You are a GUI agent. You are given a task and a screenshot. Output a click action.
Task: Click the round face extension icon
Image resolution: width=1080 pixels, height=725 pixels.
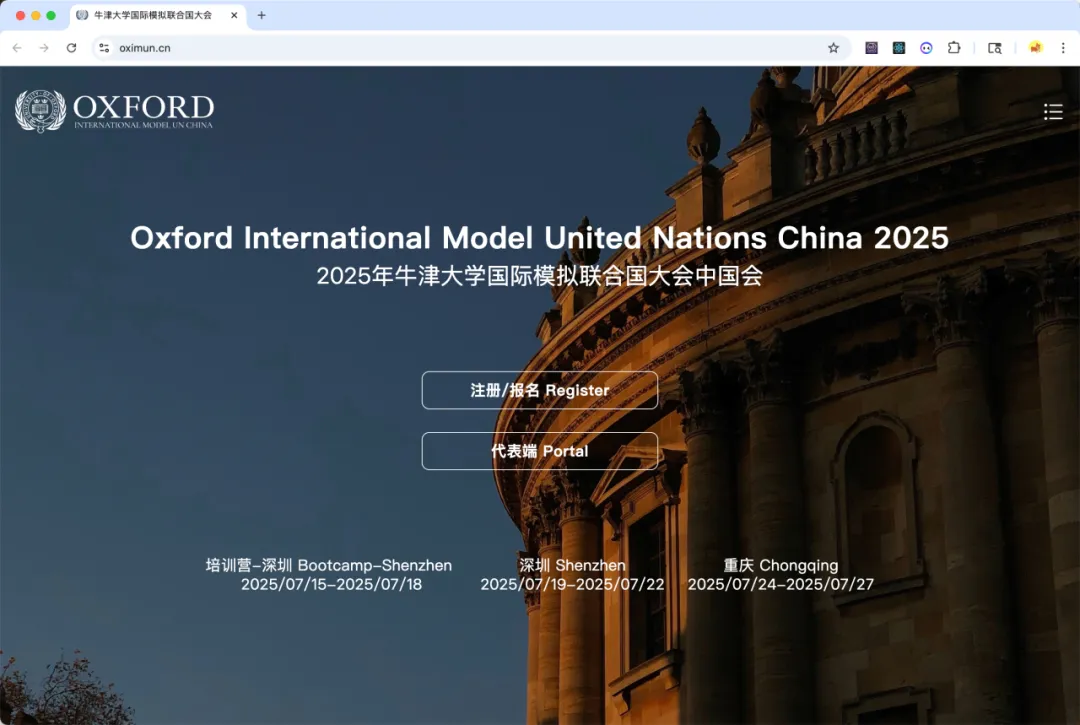point(926,48)
